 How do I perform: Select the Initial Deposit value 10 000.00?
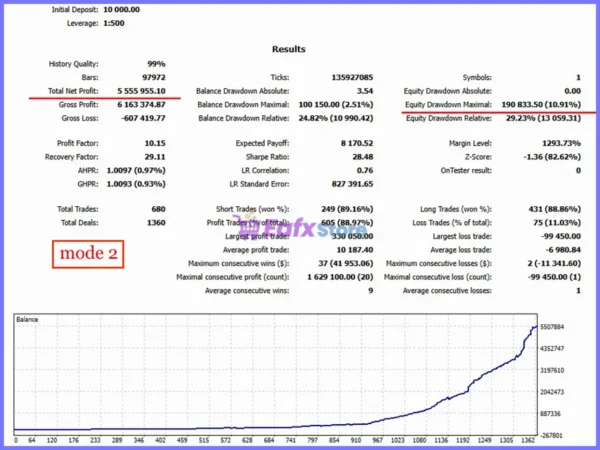pos(121,10)
